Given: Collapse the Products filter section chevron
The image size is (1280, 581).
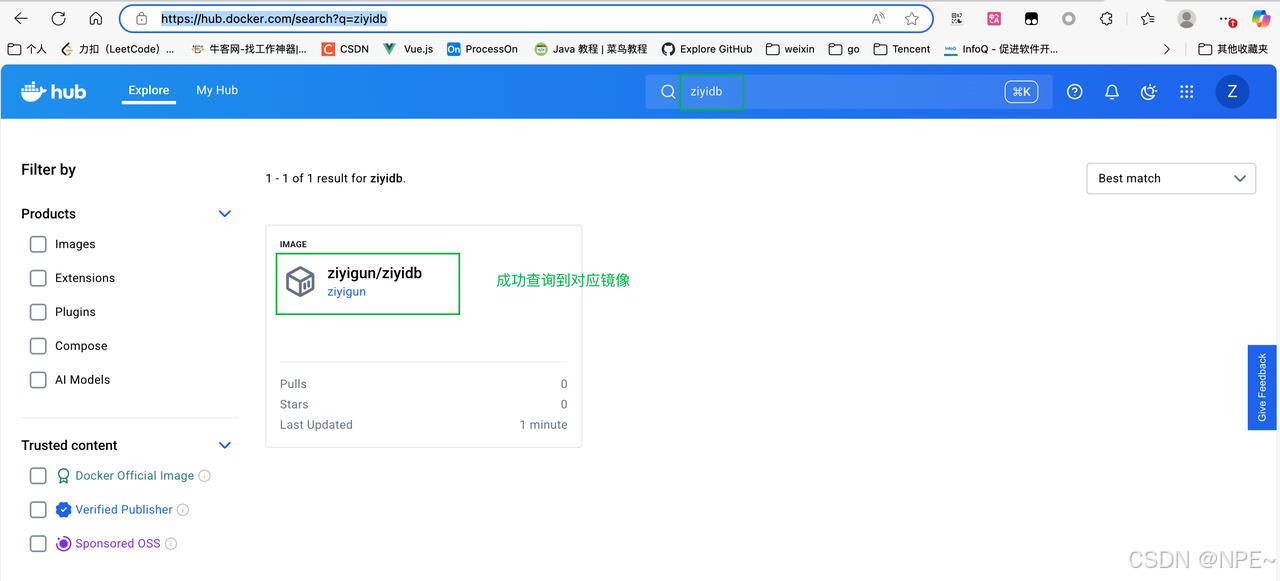Looking at the screenshot, I should click(x=225, y=214).
